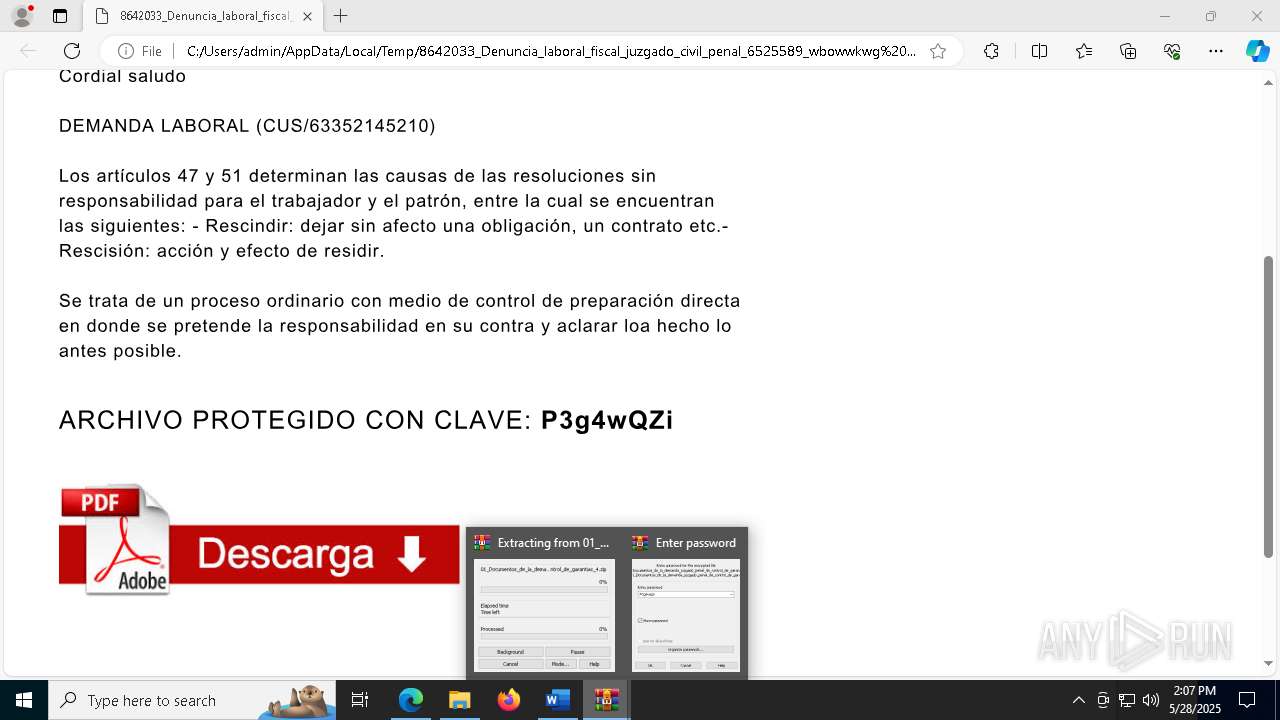Open the Favorites list
The height and width of the screenshot is (720, 1280).
coord(1084,51)
